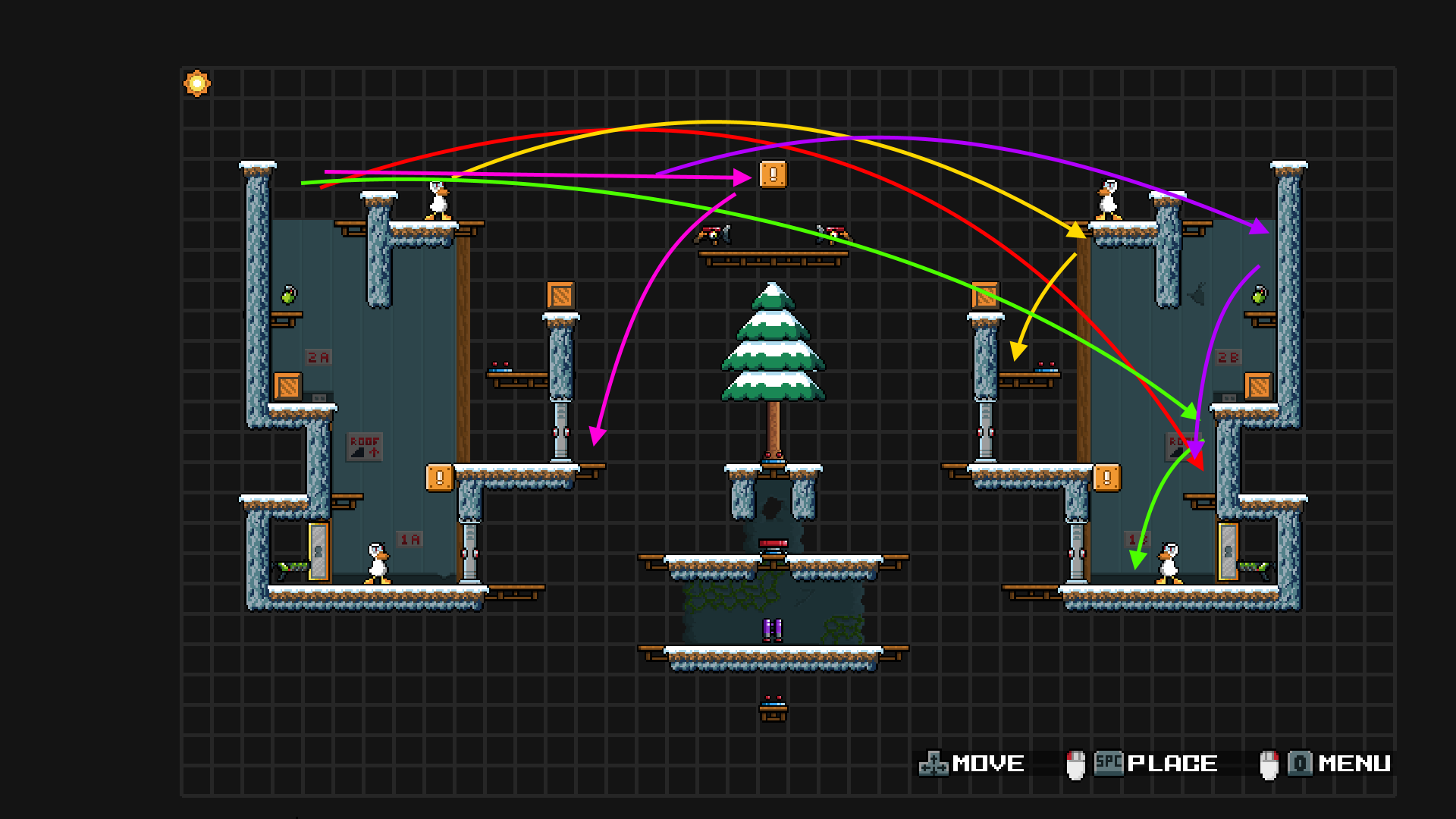Click the spawner at the bottom of the map

click(773, 708)
